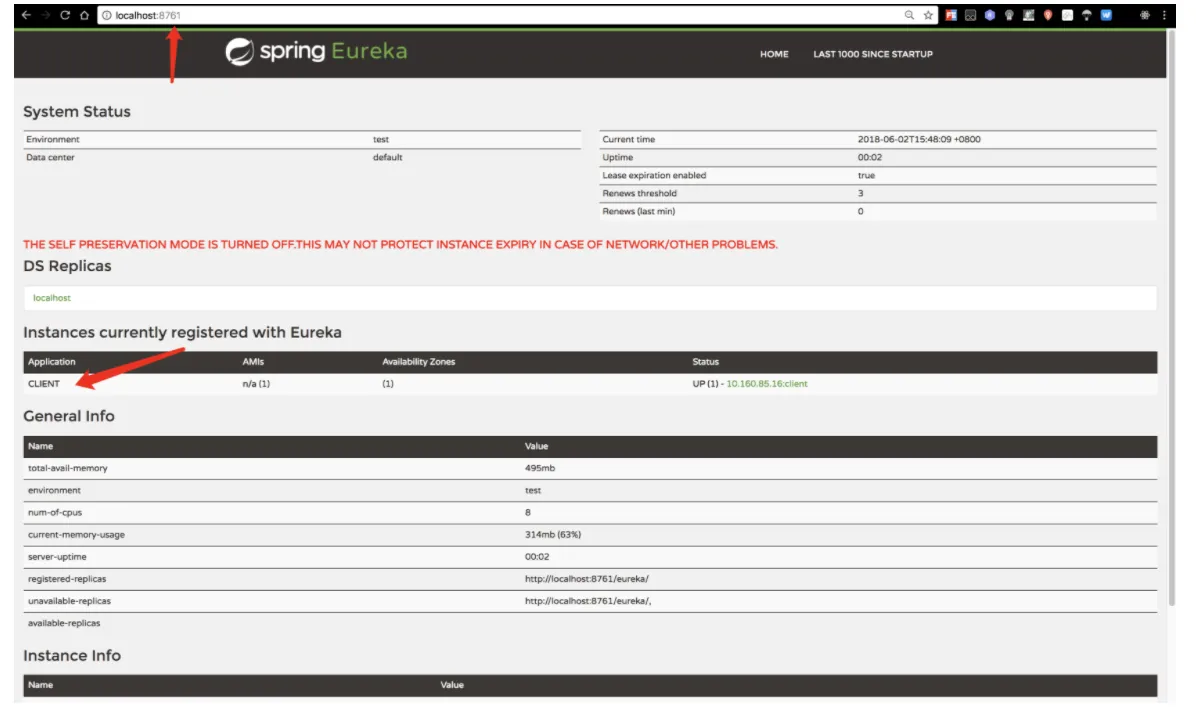The height and width of the screenshot is (714, 1196).
Task: Click the red self preservation warning text
Action: (400, 245)
